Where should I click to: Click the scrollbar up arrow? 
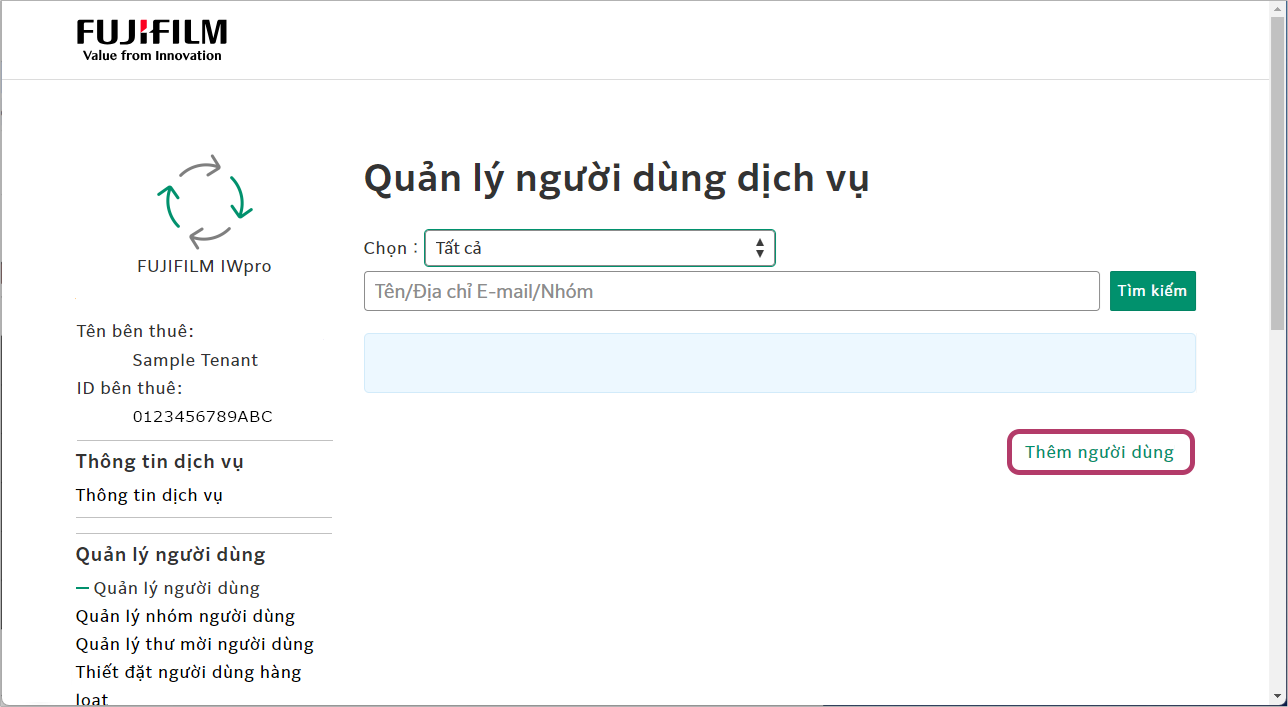point(1278,8)
